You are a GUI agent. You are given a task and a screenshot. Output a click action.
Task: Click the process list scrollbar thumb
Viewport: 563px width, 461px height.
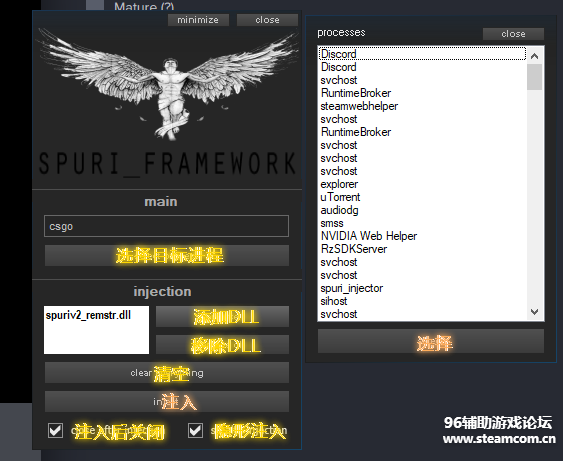[x=534, y=77]
